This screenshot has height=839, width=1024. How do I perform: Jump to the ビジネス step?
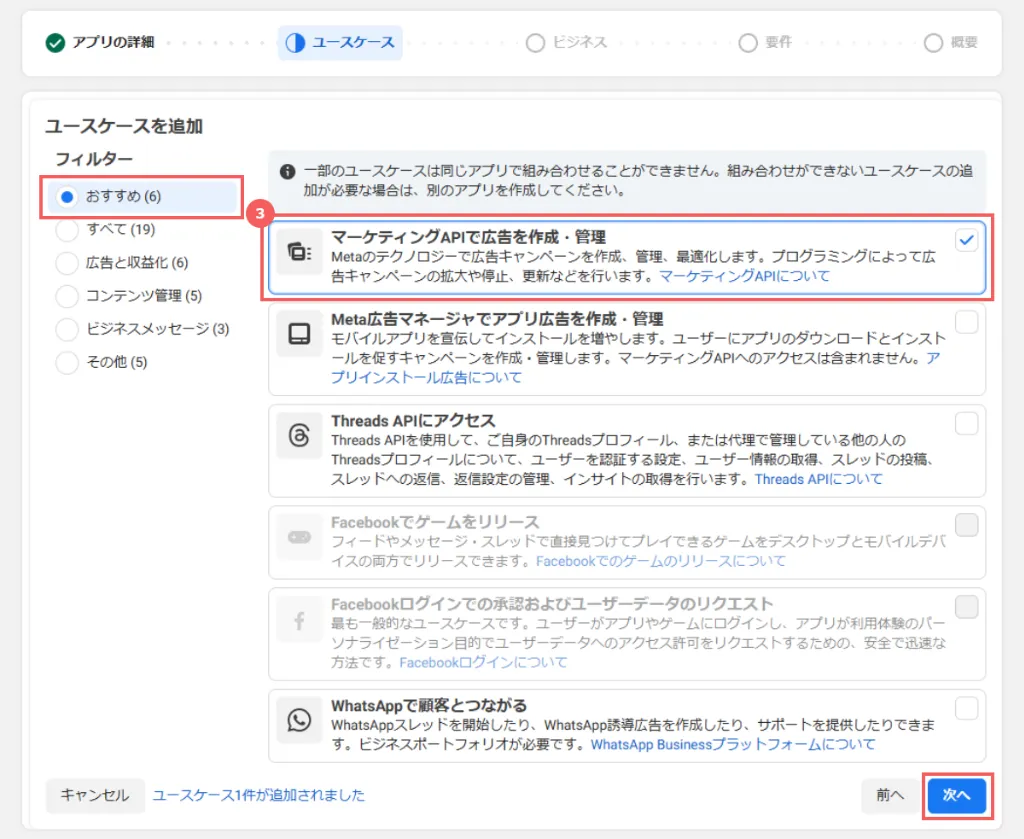pos(567,43)
